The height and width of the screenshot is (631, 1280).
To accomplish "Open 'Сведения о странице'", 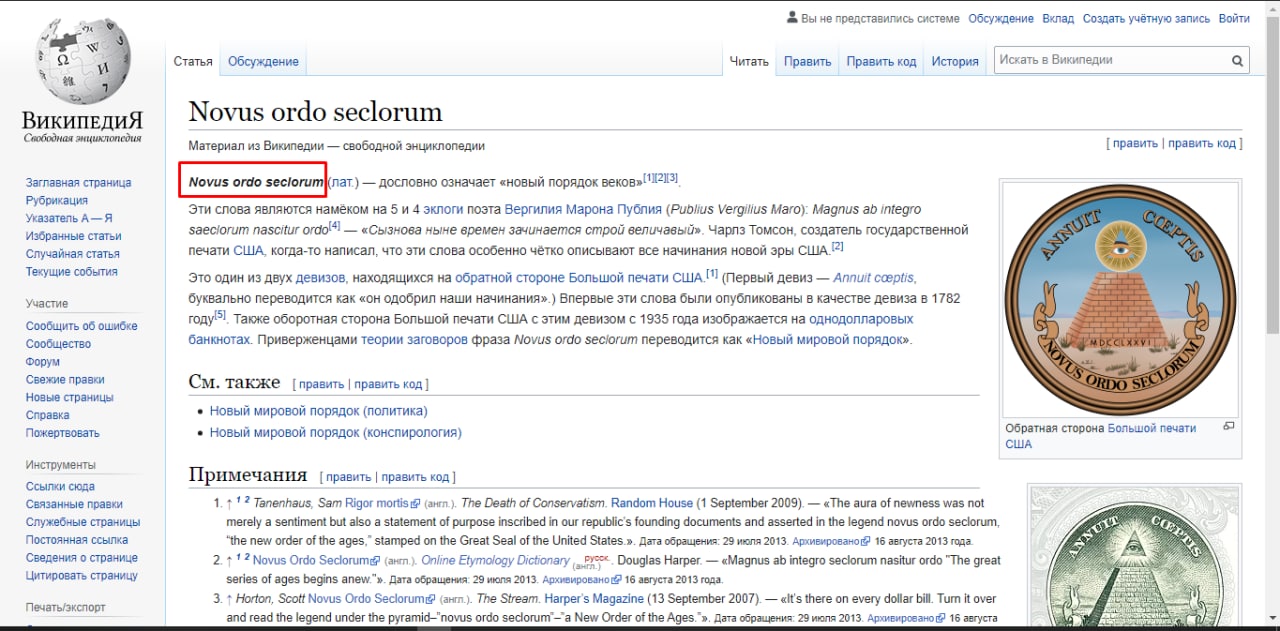I will click(82, 558).
